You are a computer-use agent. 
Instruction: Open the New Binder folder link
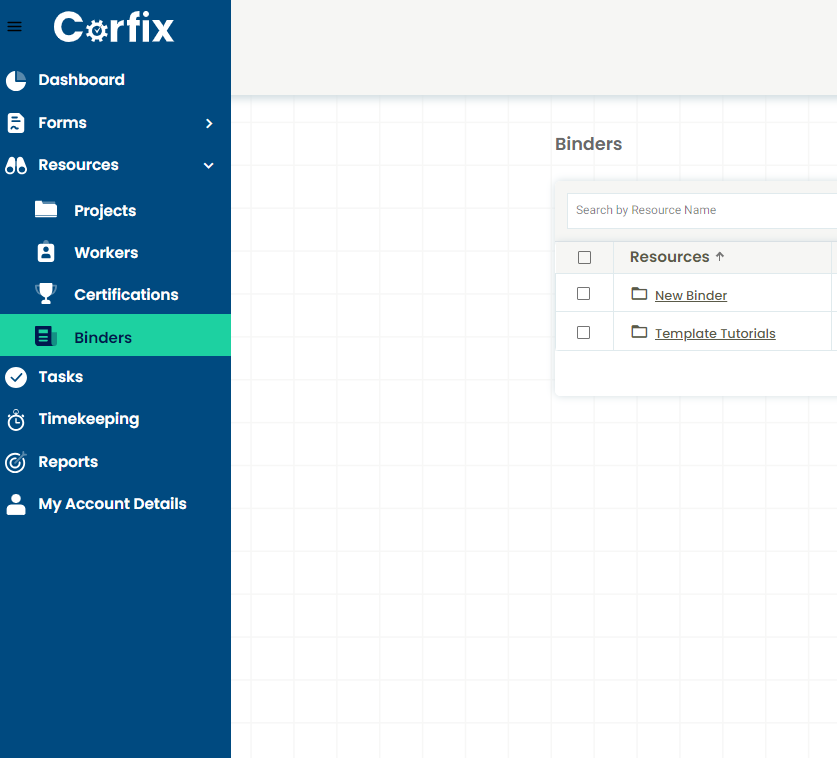[x=690, y=295]
